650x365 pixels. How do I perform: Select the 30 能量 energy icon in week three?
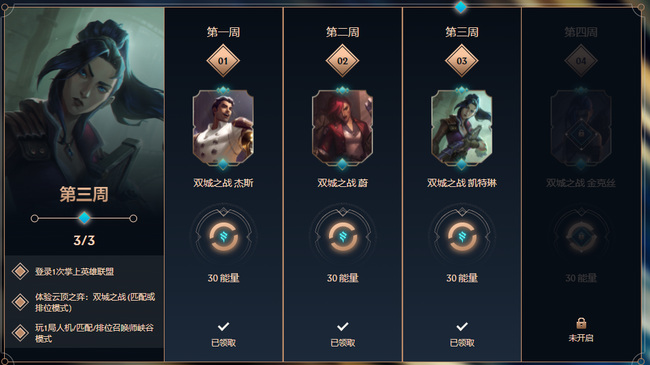point(462,236)
